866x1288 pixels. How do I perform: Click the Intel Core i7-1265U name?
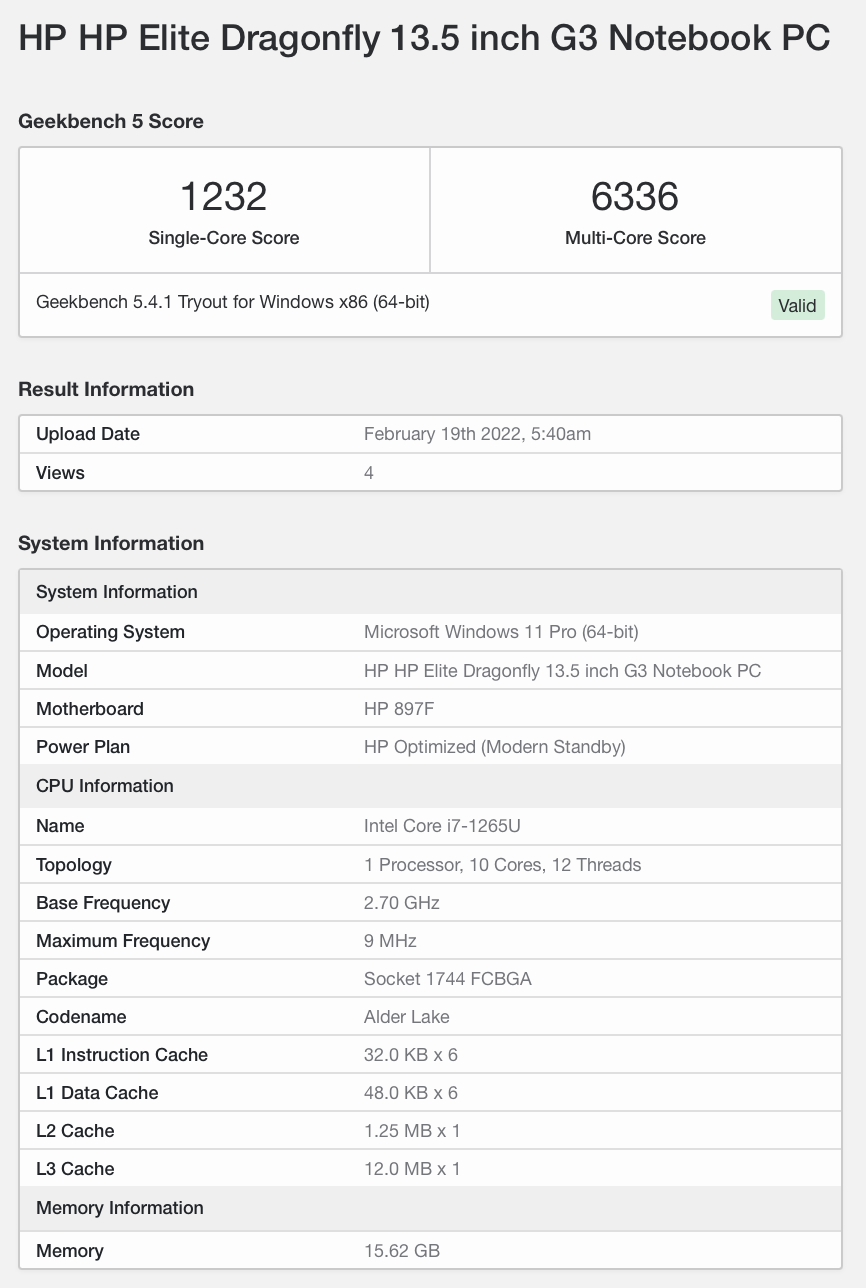point(442,826)
